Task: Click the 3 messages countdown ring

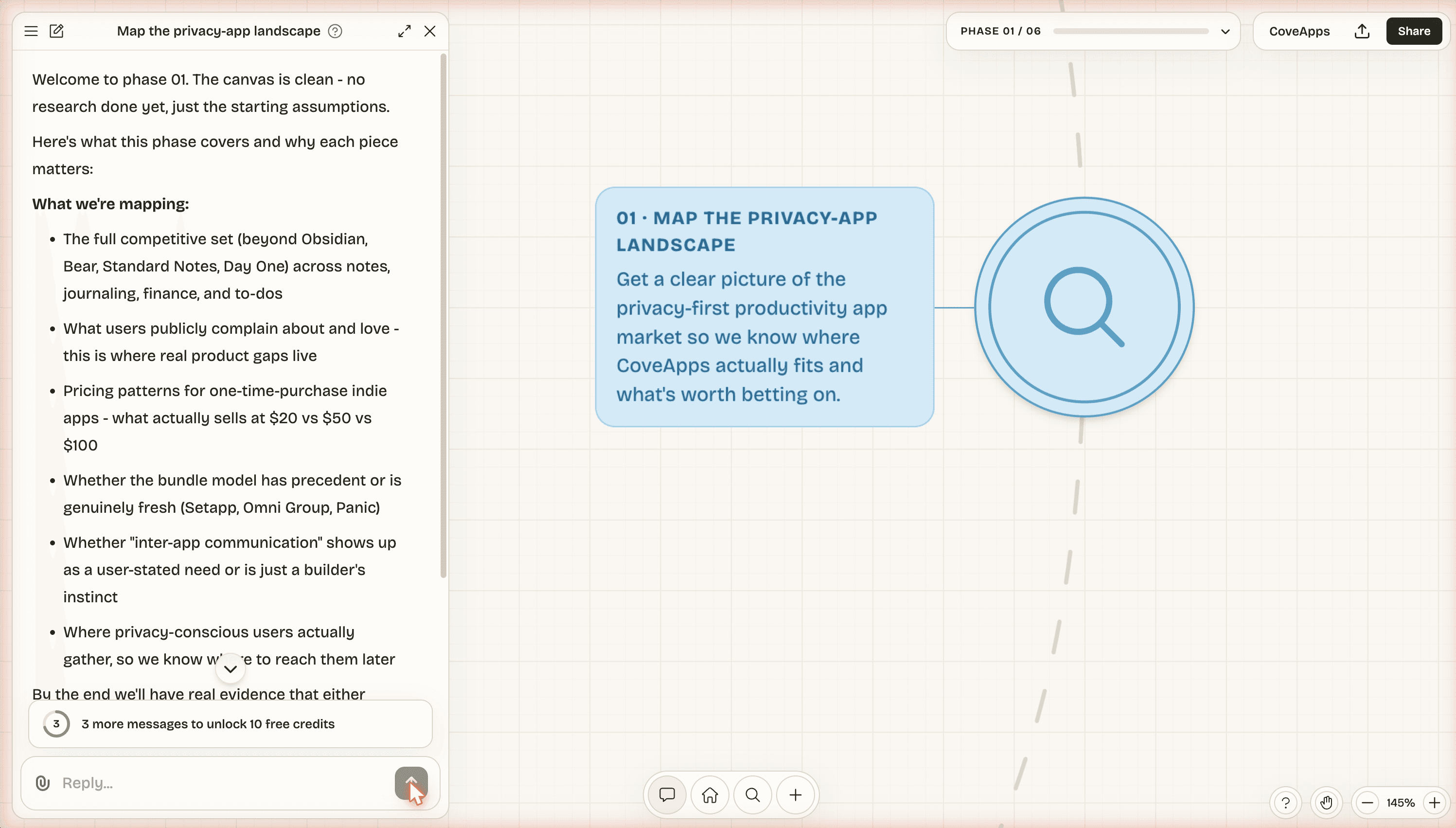Action: [56, 724]
